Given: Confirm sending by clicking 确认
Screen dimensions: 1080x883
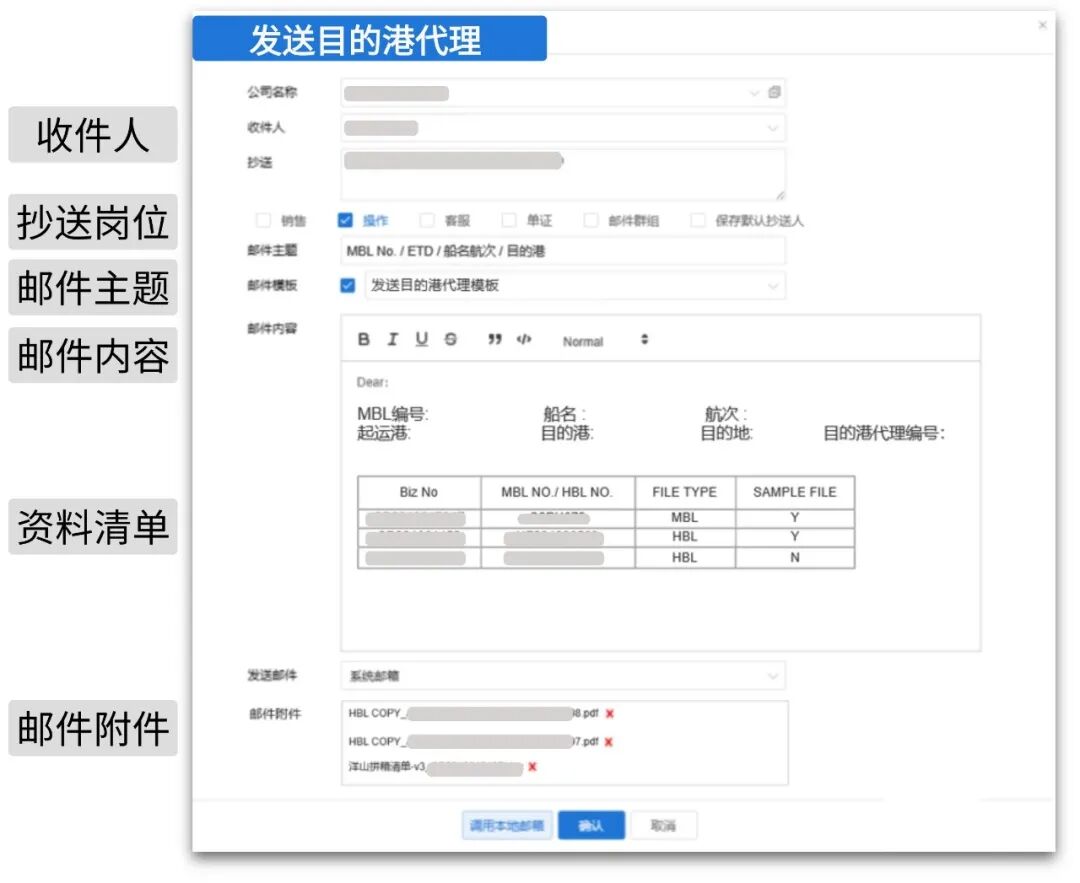Looking at the screenshot, I should pos(592,825).
